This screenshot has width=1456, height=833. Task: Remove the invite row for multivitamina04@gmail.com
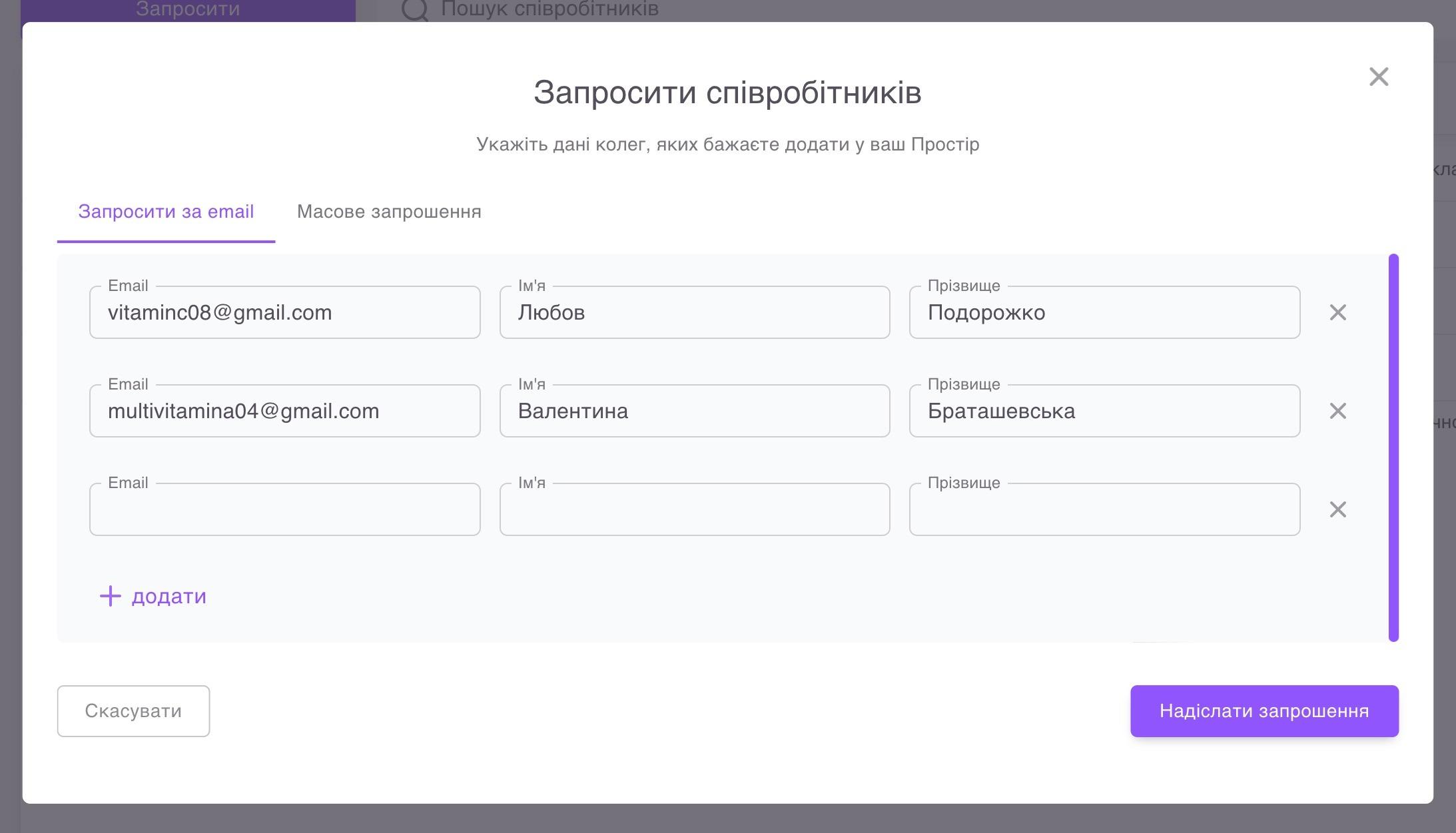[x=1339, y=411]
